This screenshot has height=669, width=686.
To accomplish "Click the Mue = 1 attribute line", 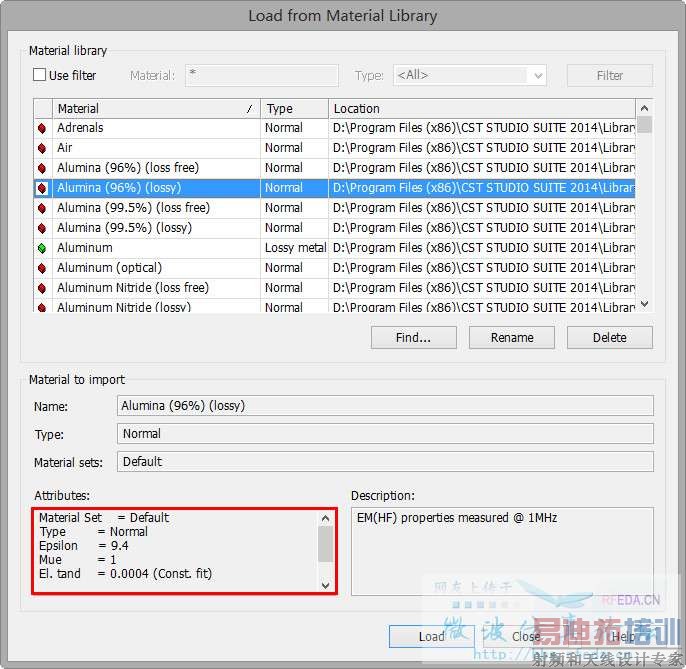I will 77,560.
